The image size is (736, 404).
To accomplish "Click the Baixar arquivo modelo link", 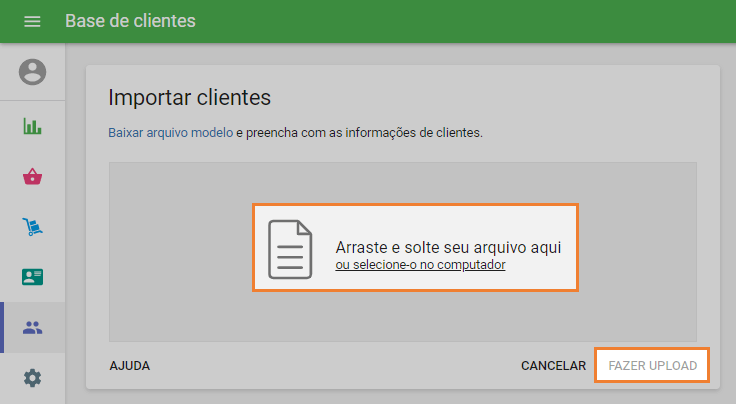I will pos(170,133).
